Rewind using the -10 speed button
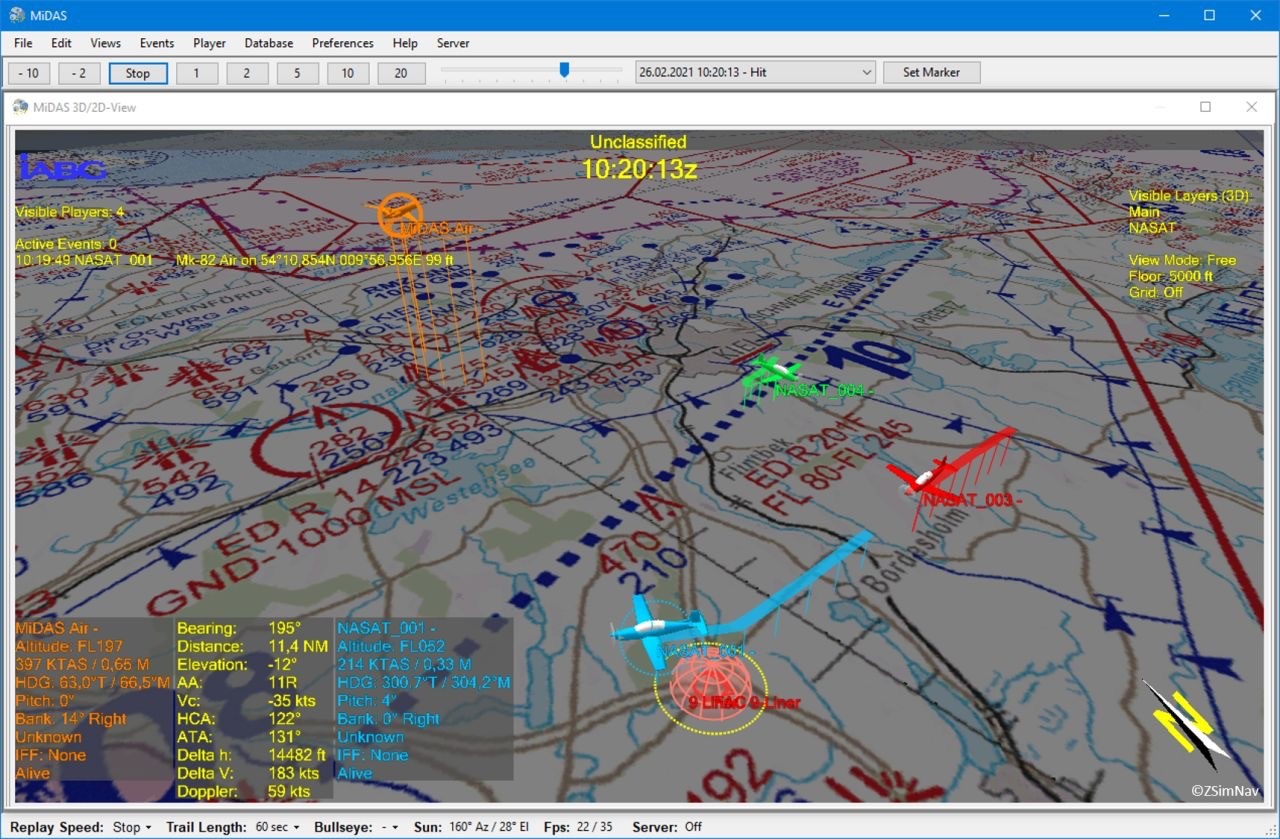This screenshot has height=839, width=1280. pos(29,73)
